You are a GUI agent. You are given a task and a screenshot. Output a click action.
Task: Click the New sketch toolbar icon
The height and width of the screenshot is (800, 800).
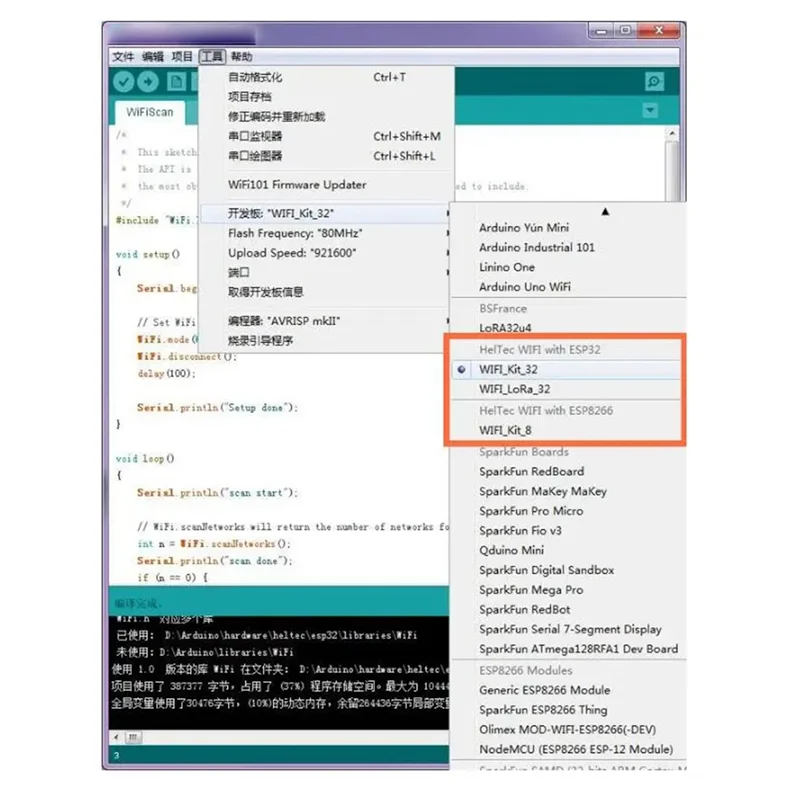177,82
